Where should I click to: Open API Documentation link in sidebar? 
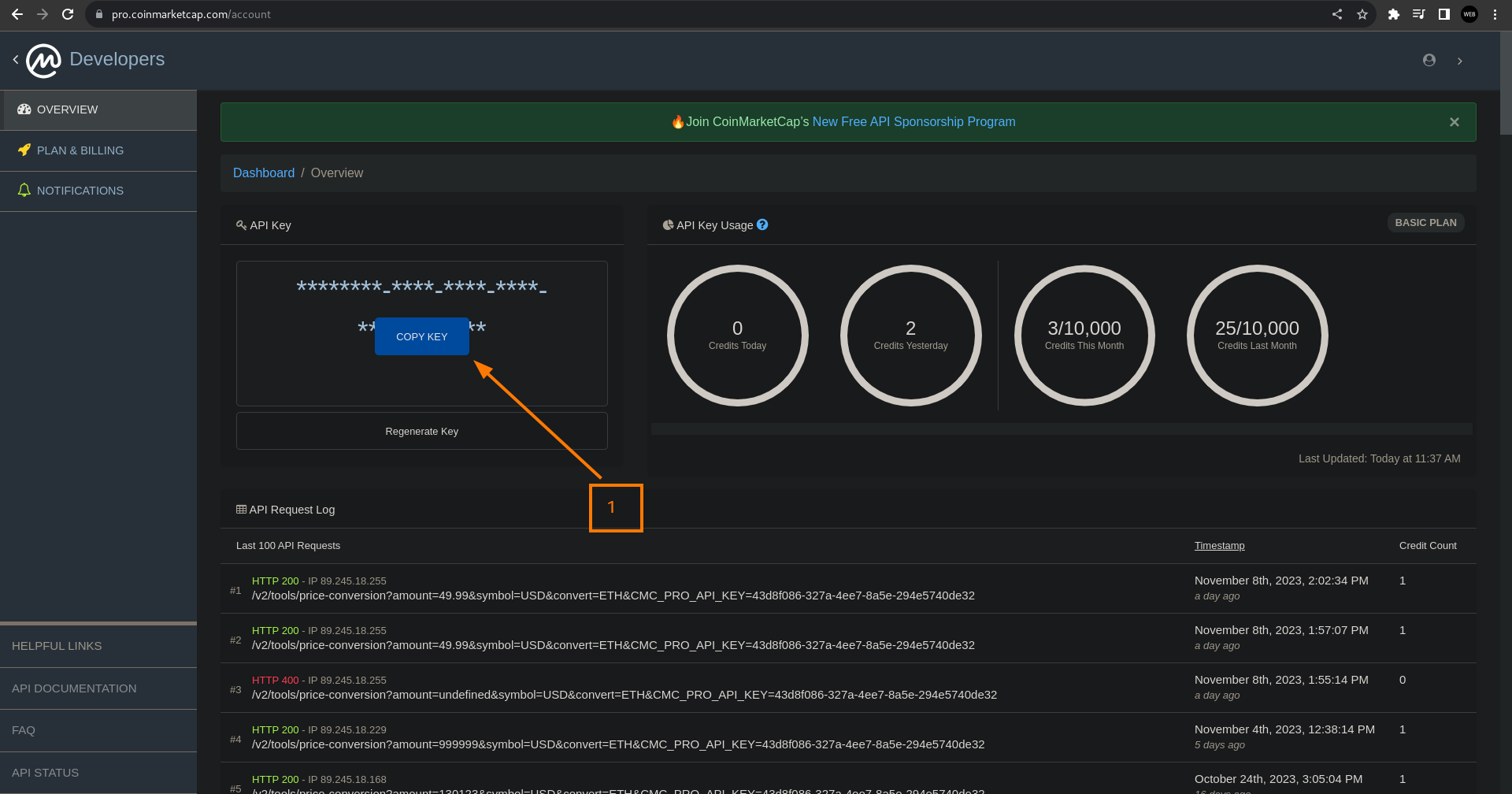98,688
